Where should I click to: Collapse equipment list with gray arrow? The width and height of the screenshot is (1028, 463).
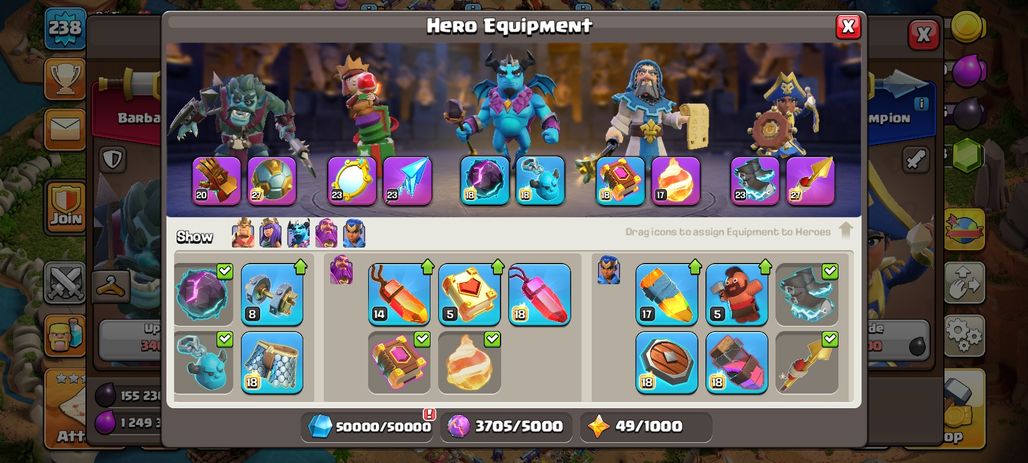pyautogui.click(x=845, y=231)
